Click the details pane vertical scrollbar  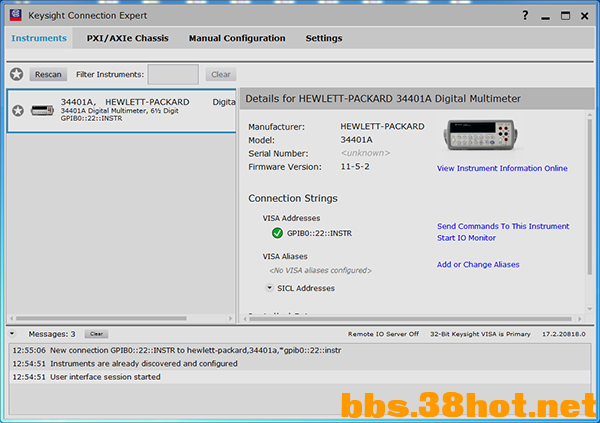pyautogui.click(x=590, y=195)
